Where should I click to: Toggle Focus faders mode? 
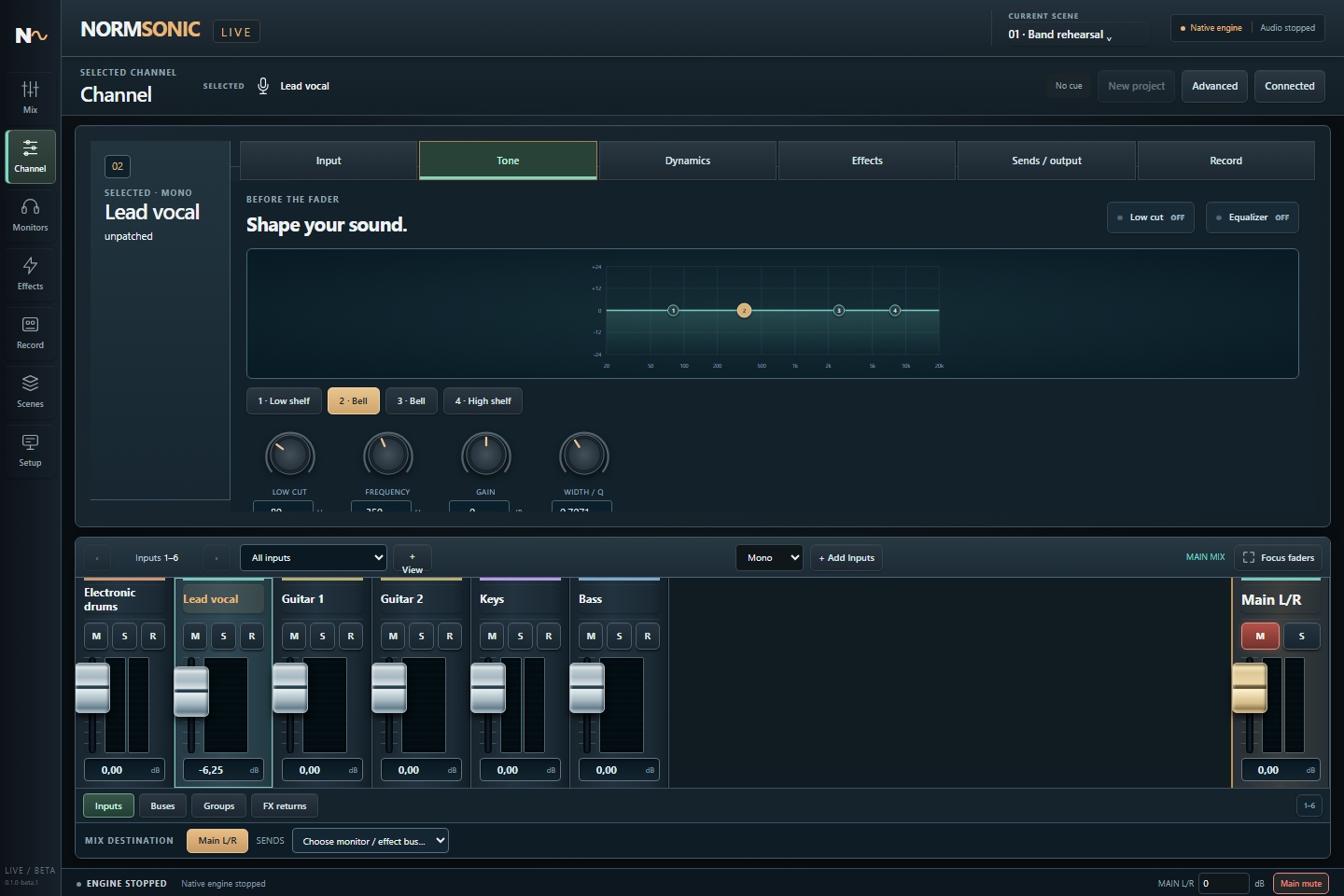click(x=1278, y=558)
